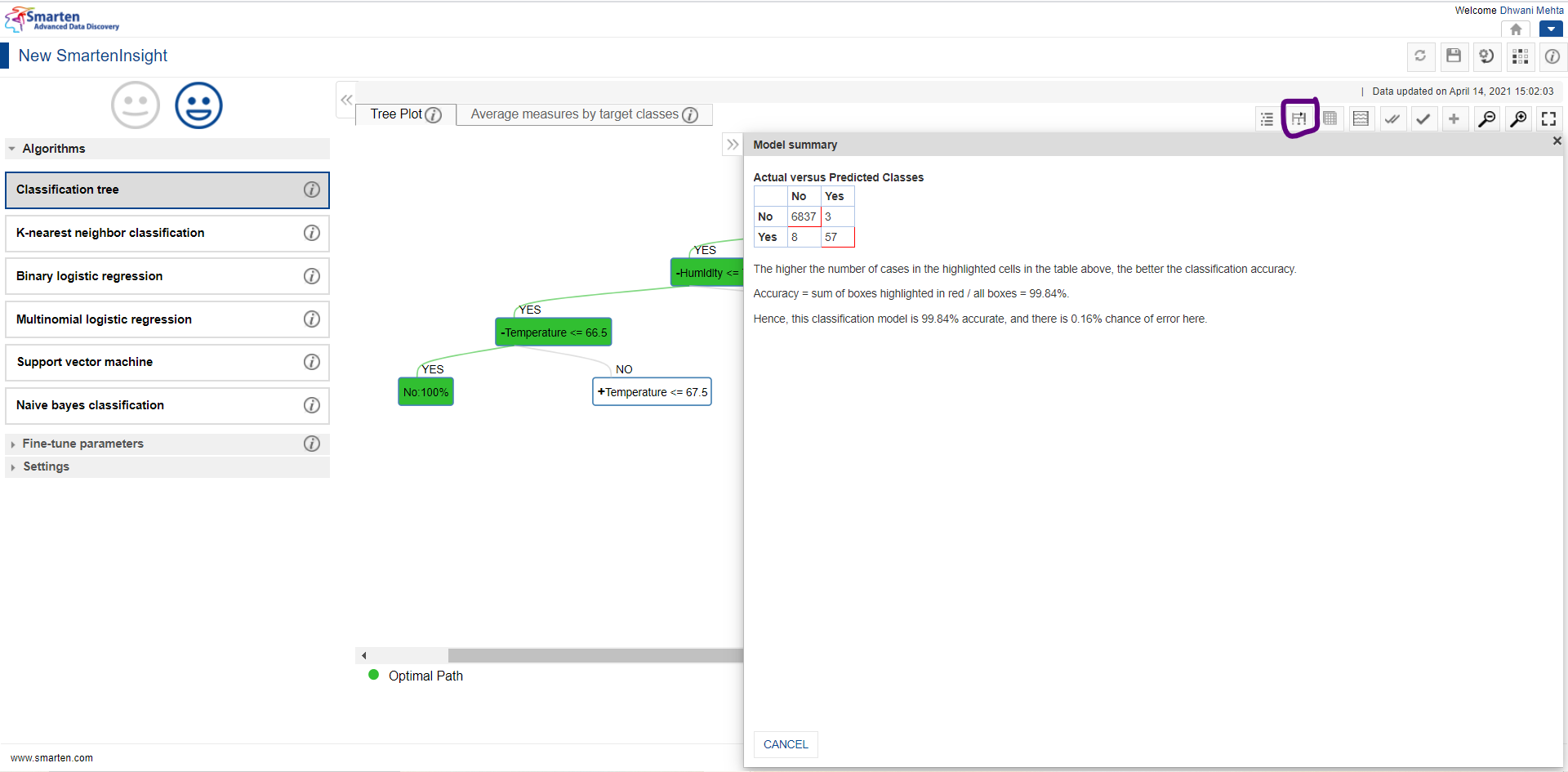Enter fullscreen mode using the expand icon

click(x=1549, y=118)
